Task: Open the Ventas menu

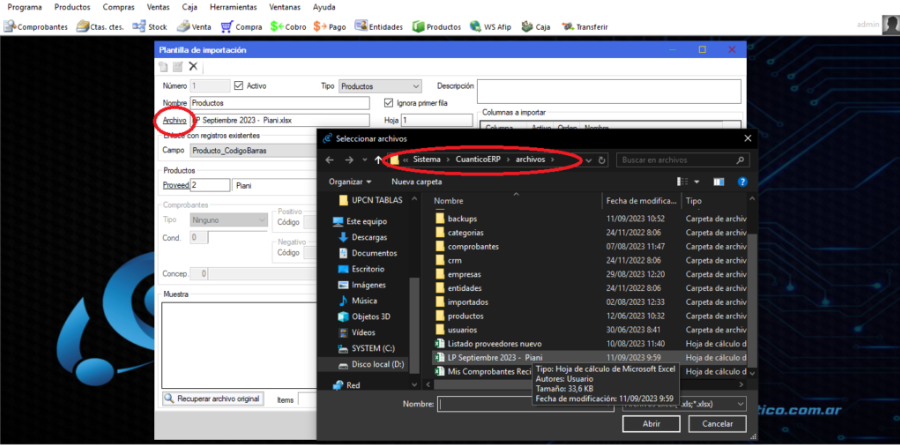Action: [x=158, y=7]
